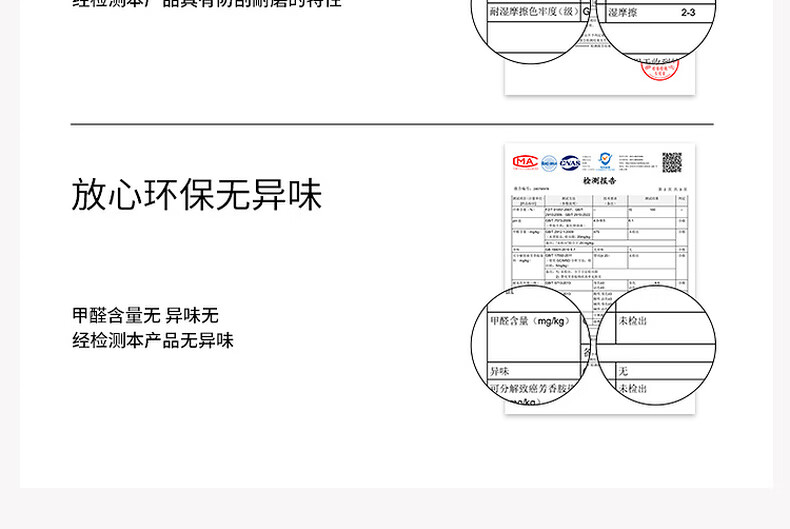The height and width of the screenshot is (529, 790).
Task: Click the red MA certification logo
Action: click(x=525, y=162)
